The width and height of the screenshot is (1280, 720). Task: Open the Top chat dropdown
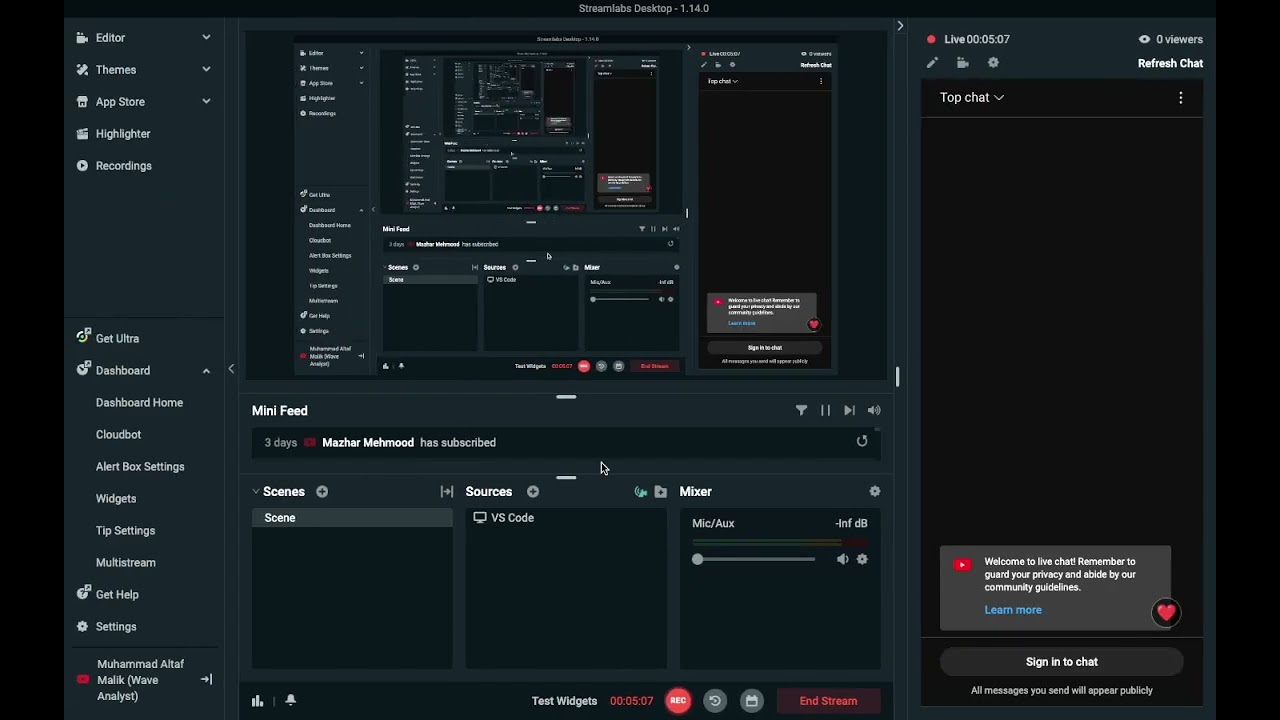pyautogui.click(x=971, y=98)
